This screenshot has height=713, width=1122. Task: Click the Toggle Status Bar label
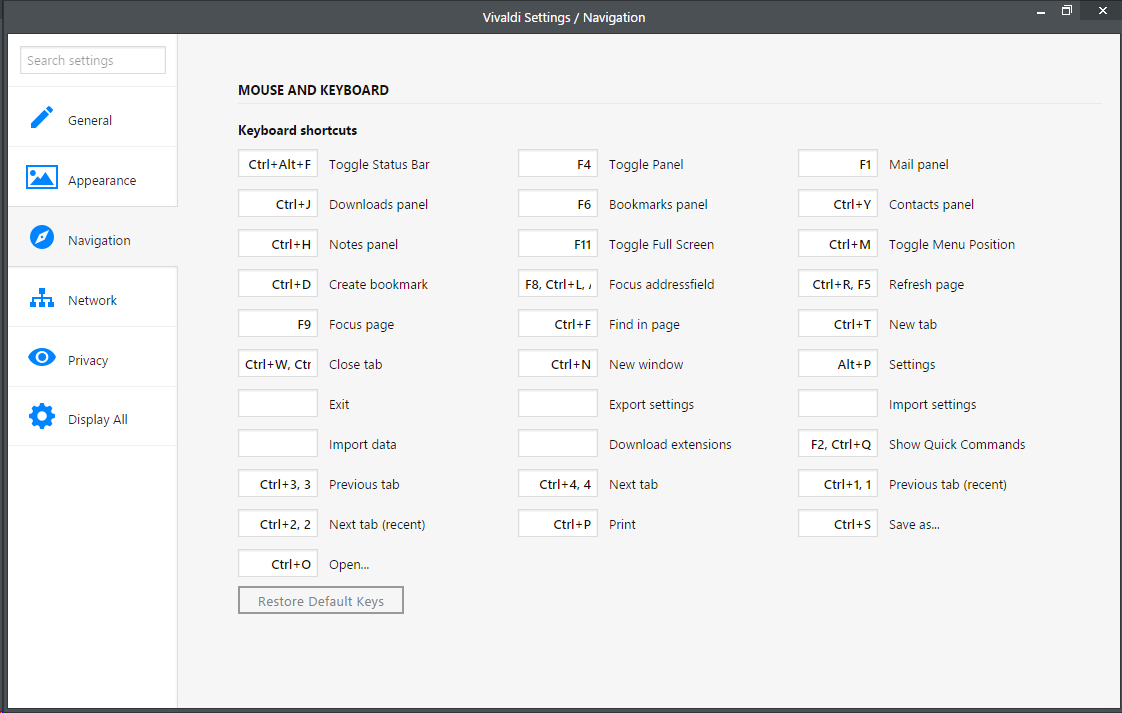point(379,165)
